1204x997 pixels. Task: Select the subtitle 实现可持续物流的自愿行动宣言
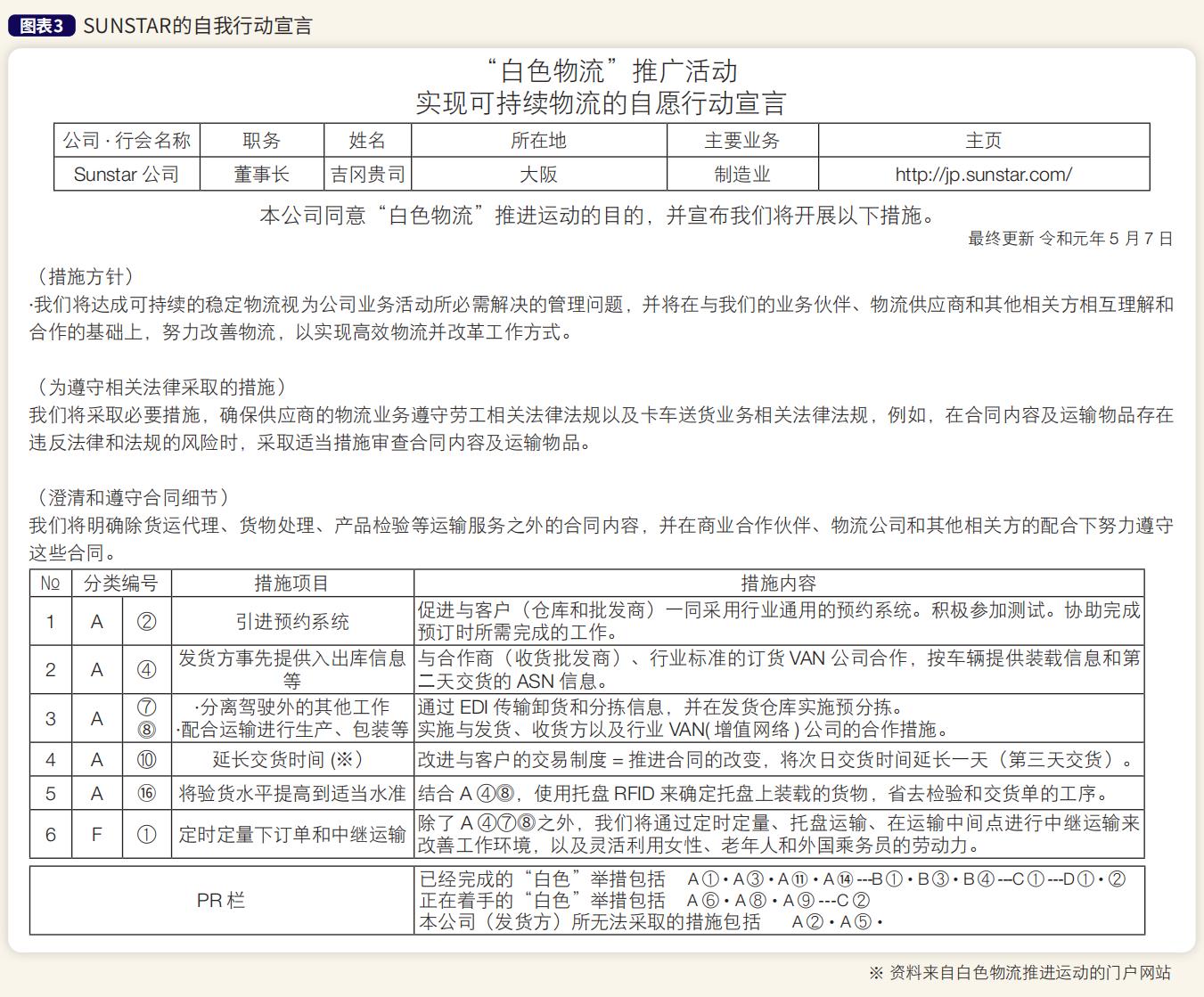tap(602, 103)
